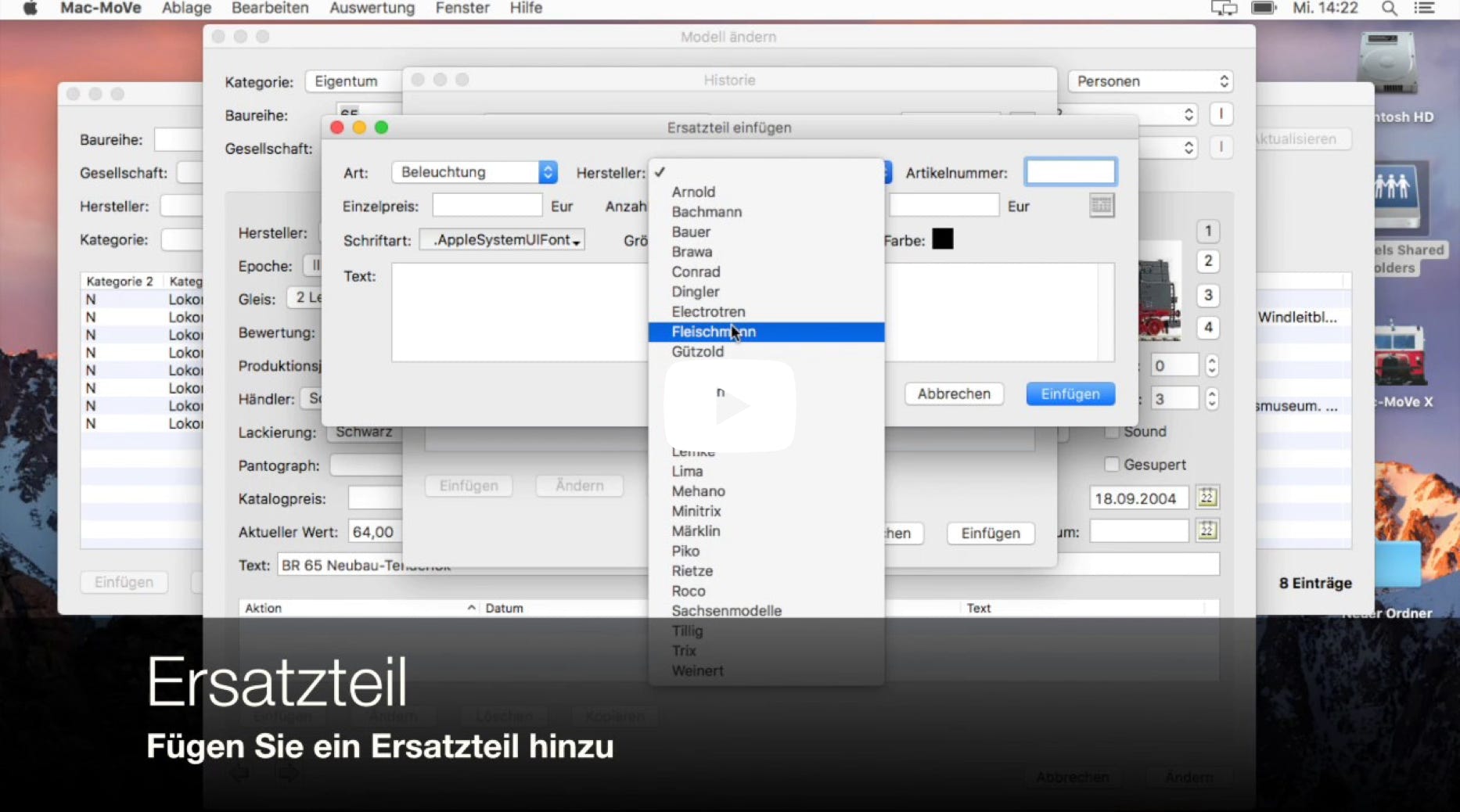This screenshot has width=1460, height=812.
Task: Click Ändern in the Historie window
Action: (580, 485)
